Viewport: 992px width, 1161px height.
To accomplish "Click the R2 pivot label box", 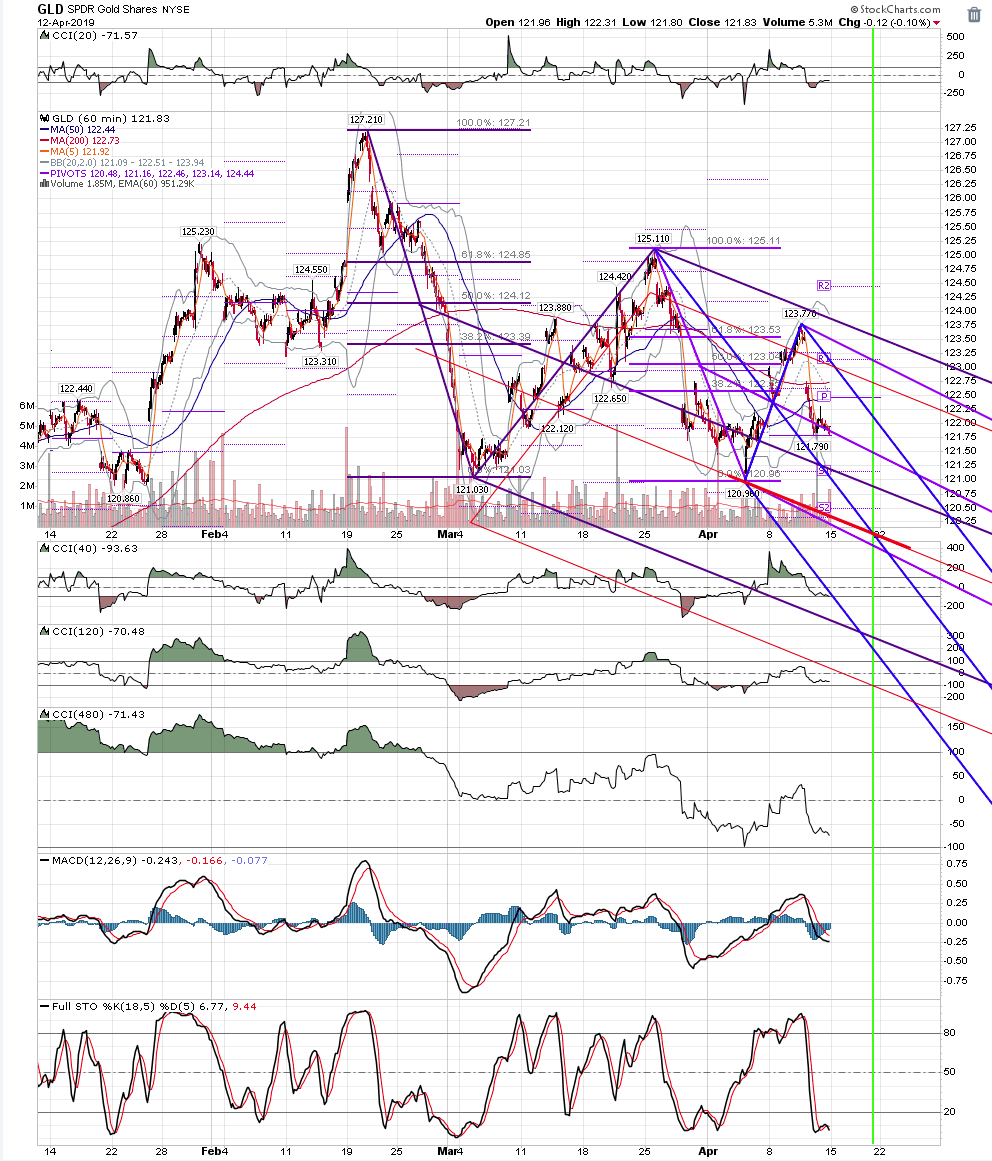I will tap(824, 285).
